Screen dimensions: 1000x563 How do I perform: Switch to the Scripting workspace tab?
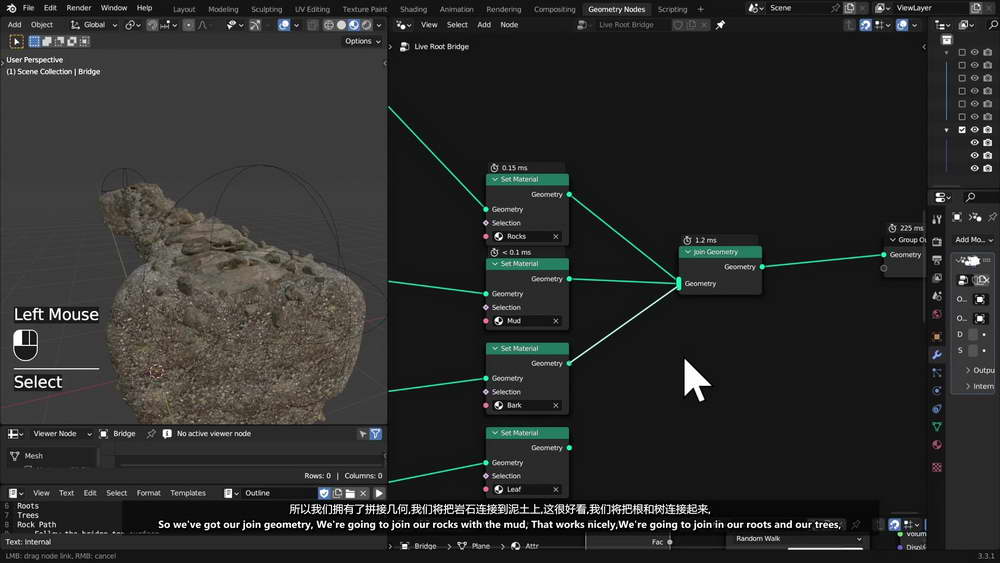click(x=672, y=9)
